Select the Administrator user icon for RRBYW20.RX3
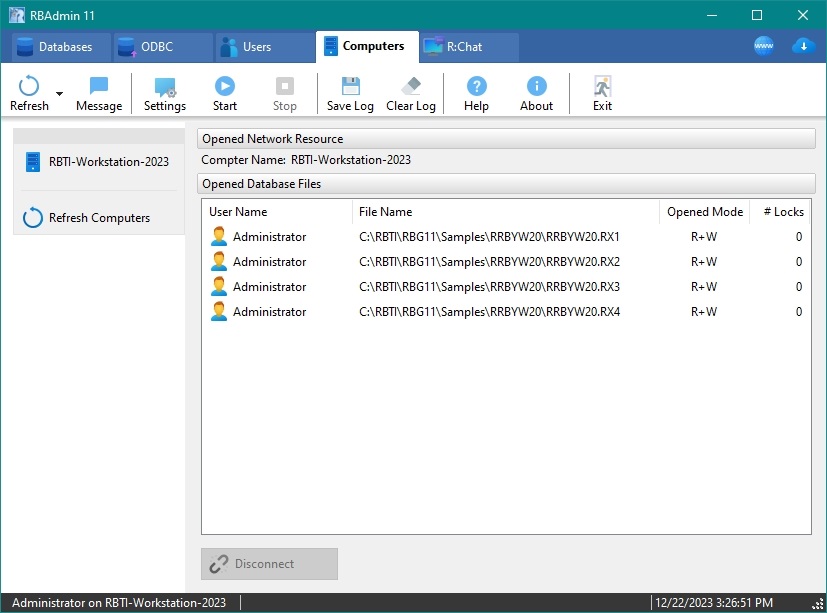Viewport: 827px width, 613px height. 218,286
